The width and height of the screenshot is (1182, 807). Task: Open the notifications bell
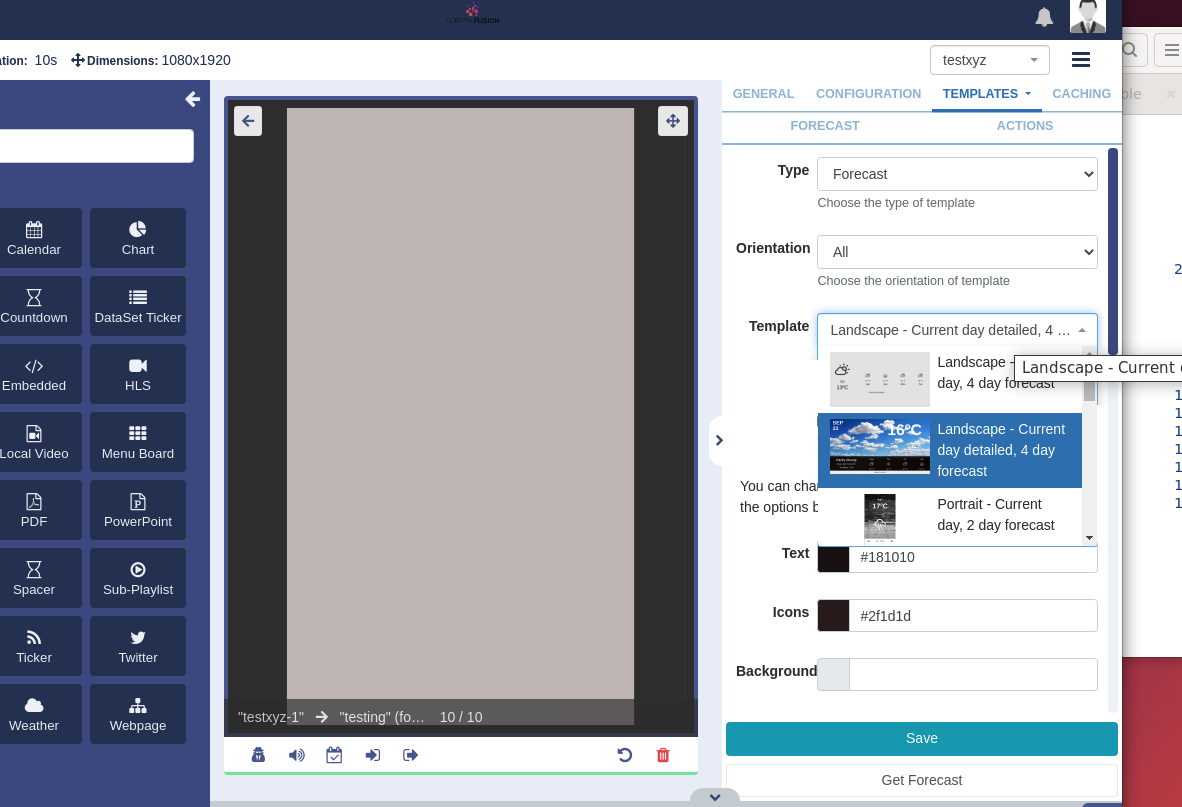pos(1044,17)
